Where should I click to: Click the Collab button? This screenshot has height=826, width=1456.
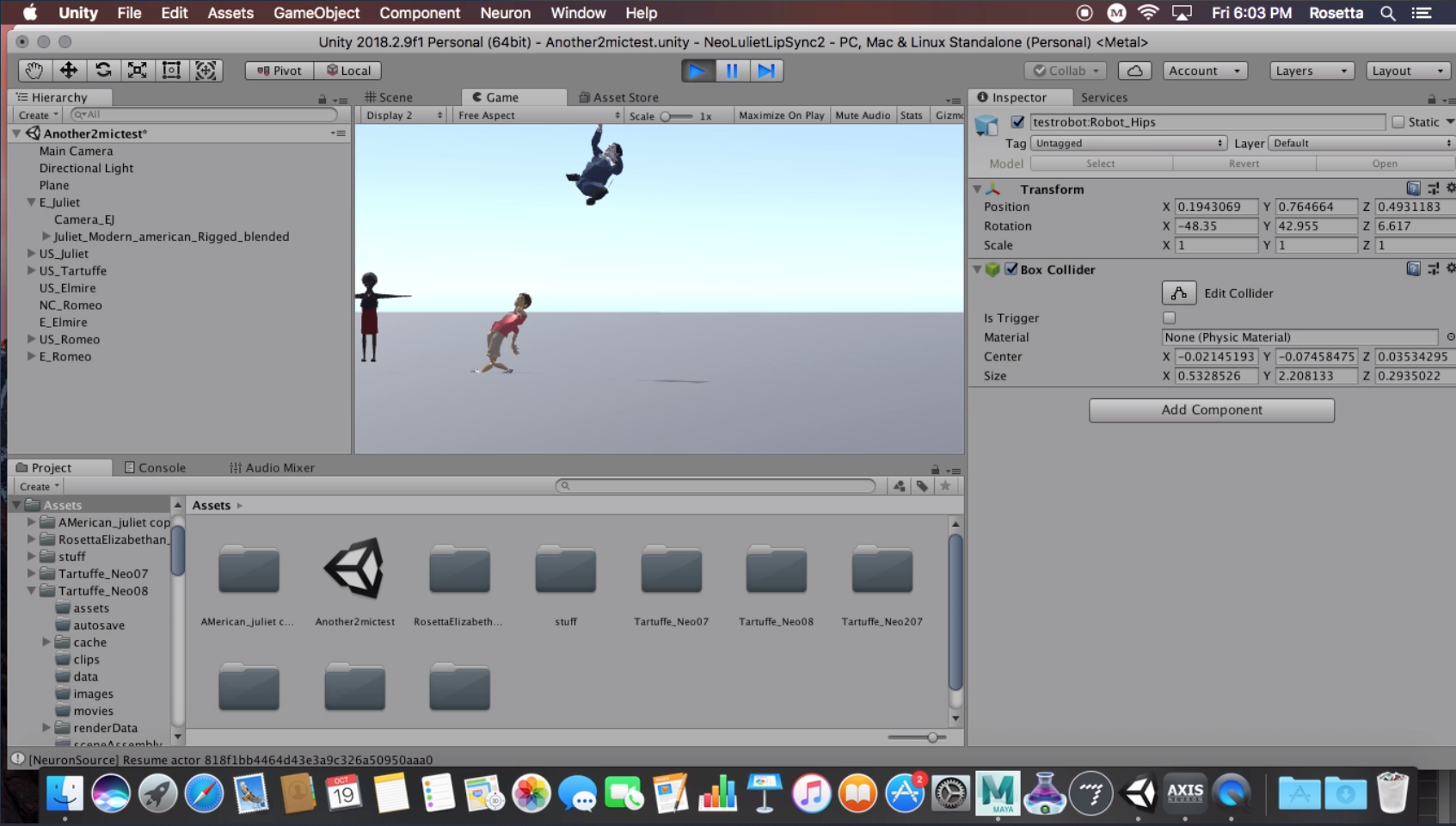coord(1066,71)
